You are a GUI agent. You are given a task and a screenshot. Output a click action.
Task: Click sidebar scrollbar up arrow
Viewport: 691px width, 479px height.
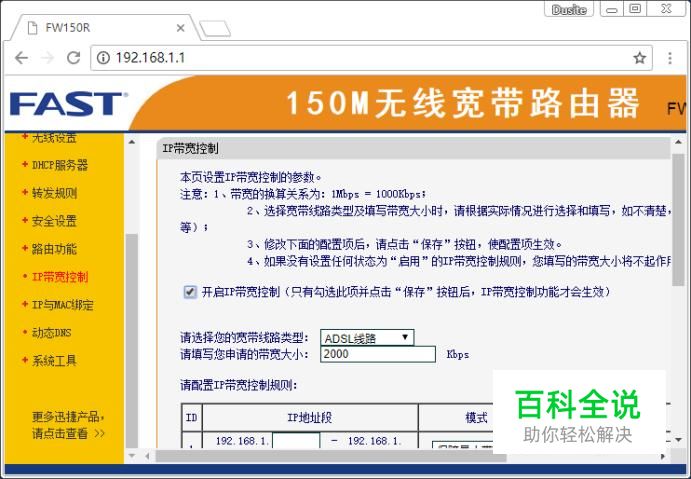131,142
